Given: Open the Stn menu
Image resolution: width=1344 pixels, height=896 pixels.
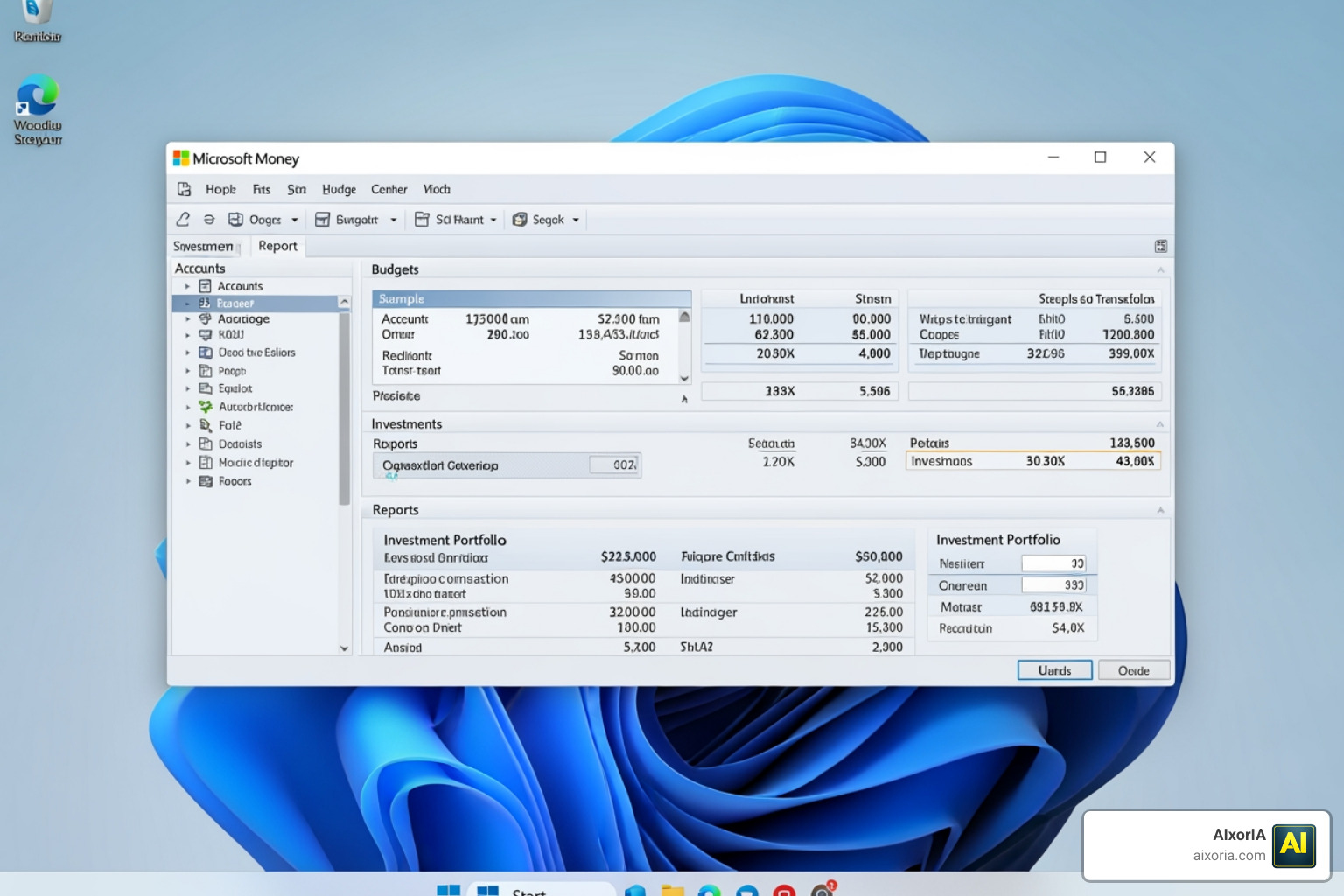Looking at the screenshot, I should (x=297, y=189).
